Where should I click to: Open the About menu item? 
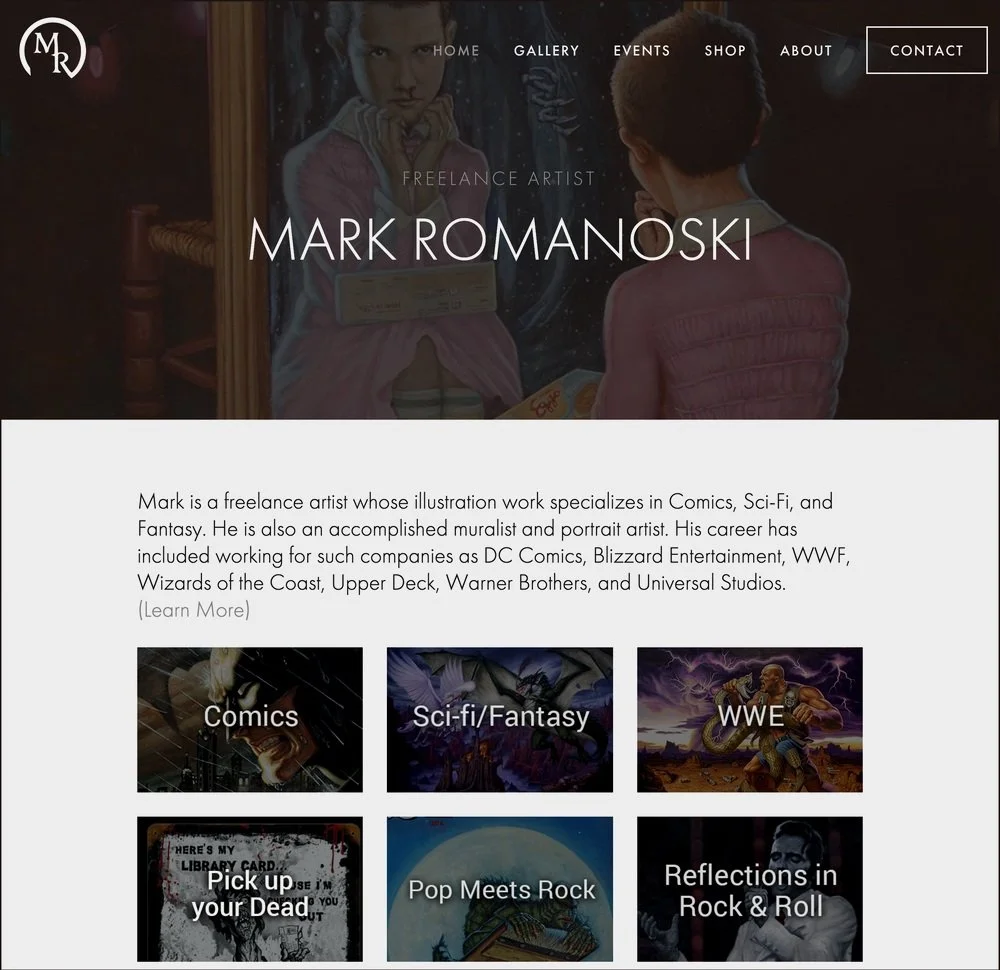pos(806,50)
